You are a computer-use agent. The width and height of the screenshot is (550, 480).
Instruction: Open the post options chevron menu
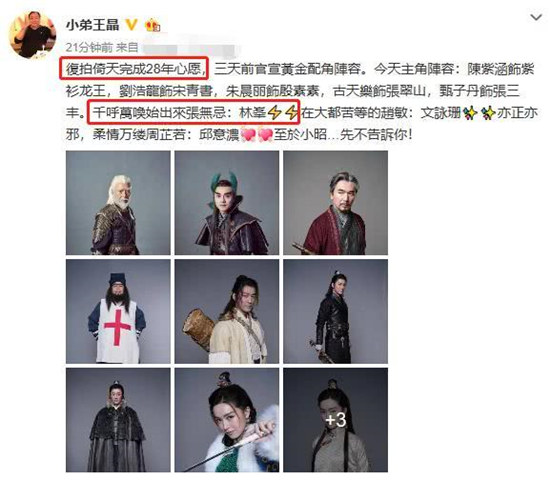tap(536, 17)
